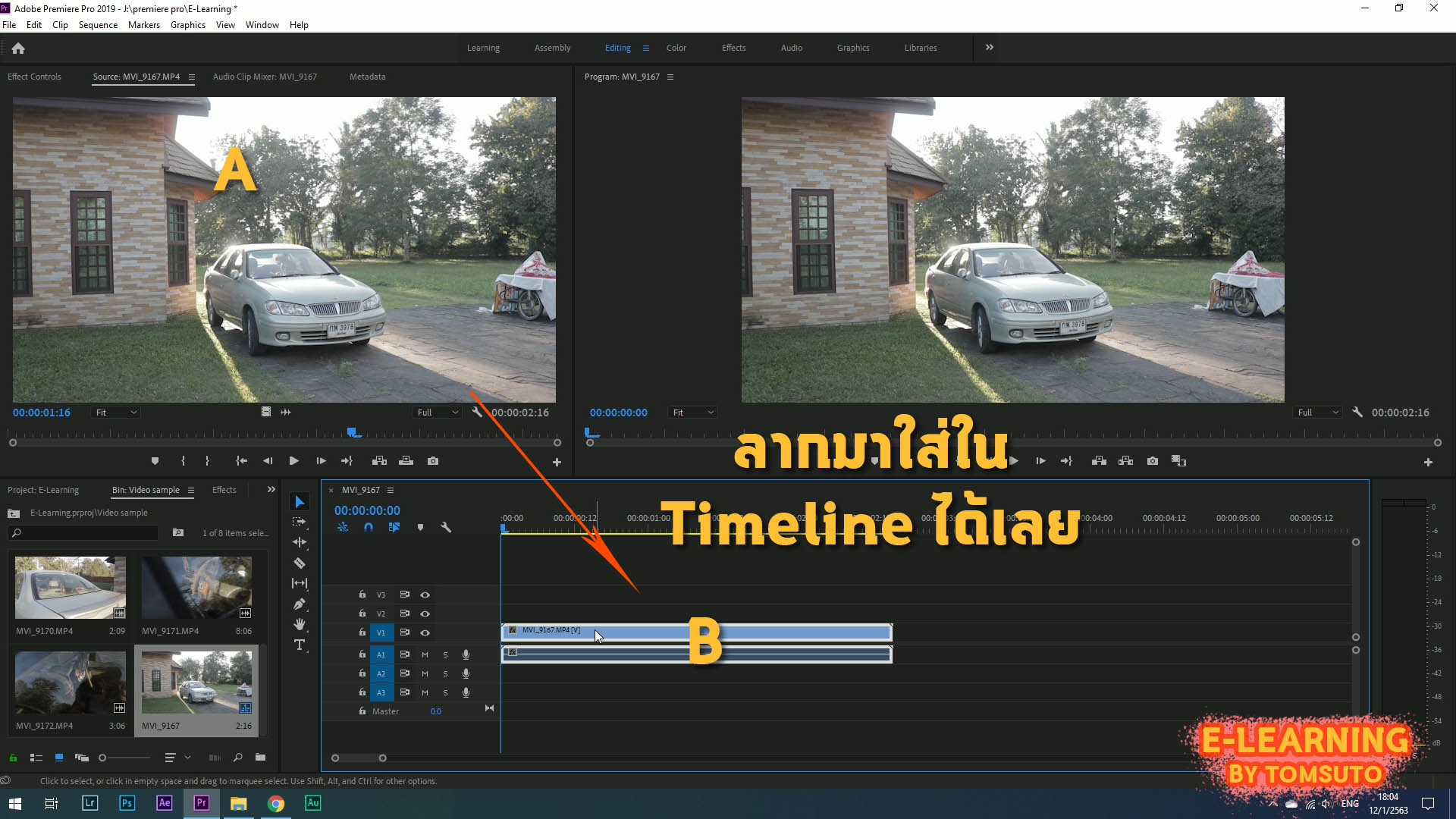Screen dimensions: 1456x819
Task: Toggle Linked Selection in timeline
Action: (x=394, y=527)
